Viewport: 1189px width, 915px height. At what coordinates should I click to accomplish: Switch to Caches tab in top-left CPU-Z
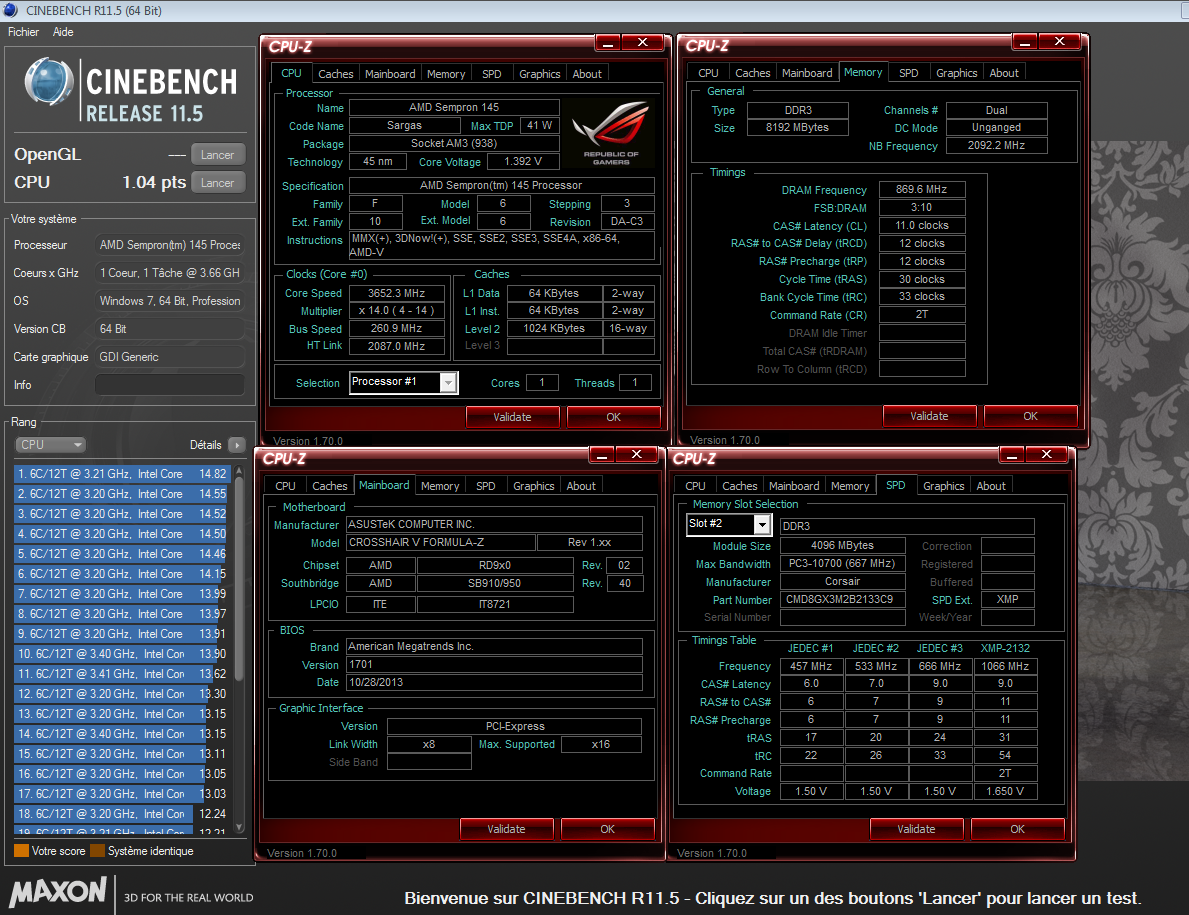pyautogui.click(x=335, y=74)
